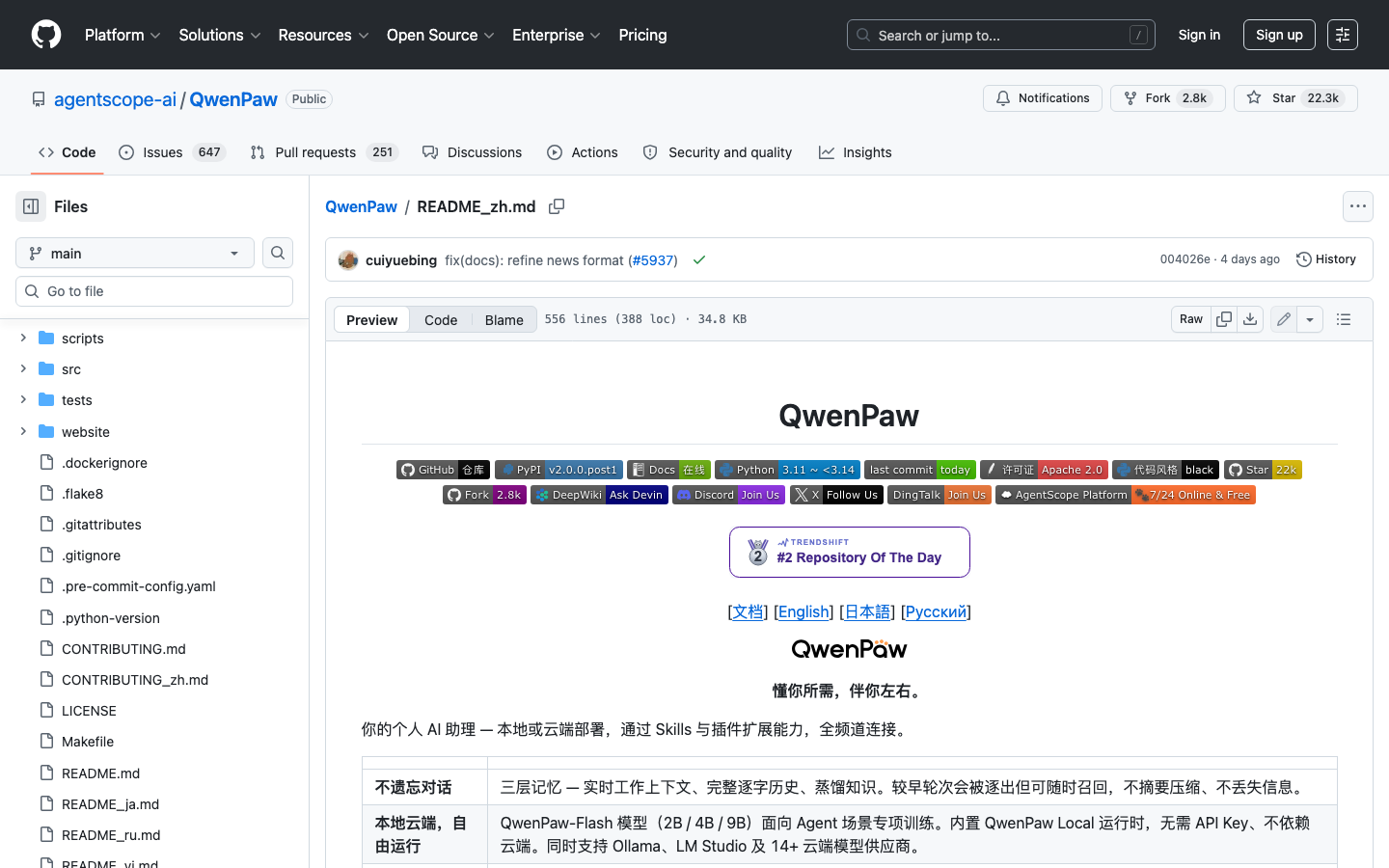Click the Sign in link
The image size is (1389, 868).
coord(1199,35)
